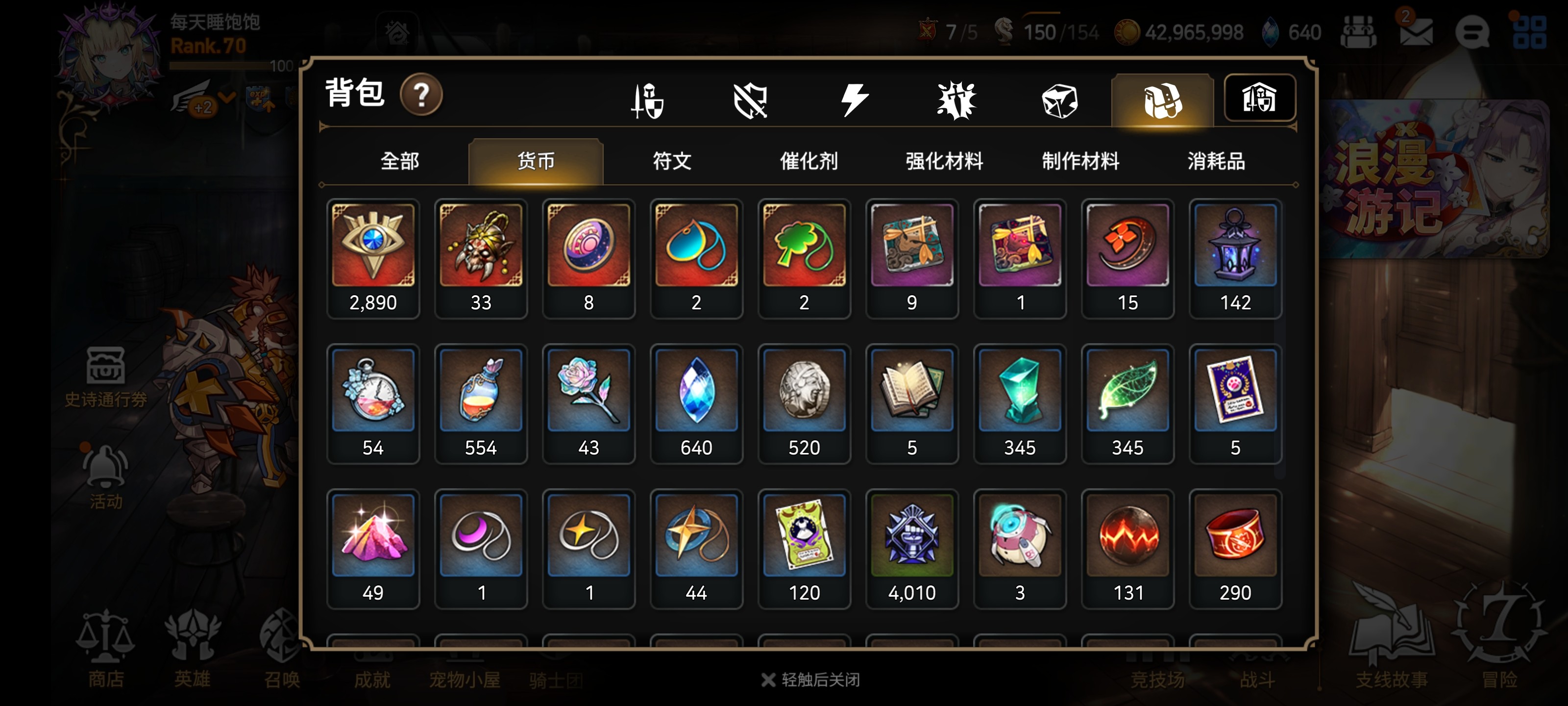The width and height of the screenshot is (1568, 706).
Task: Open the storage chest icon at top right
Action: 1259,98
